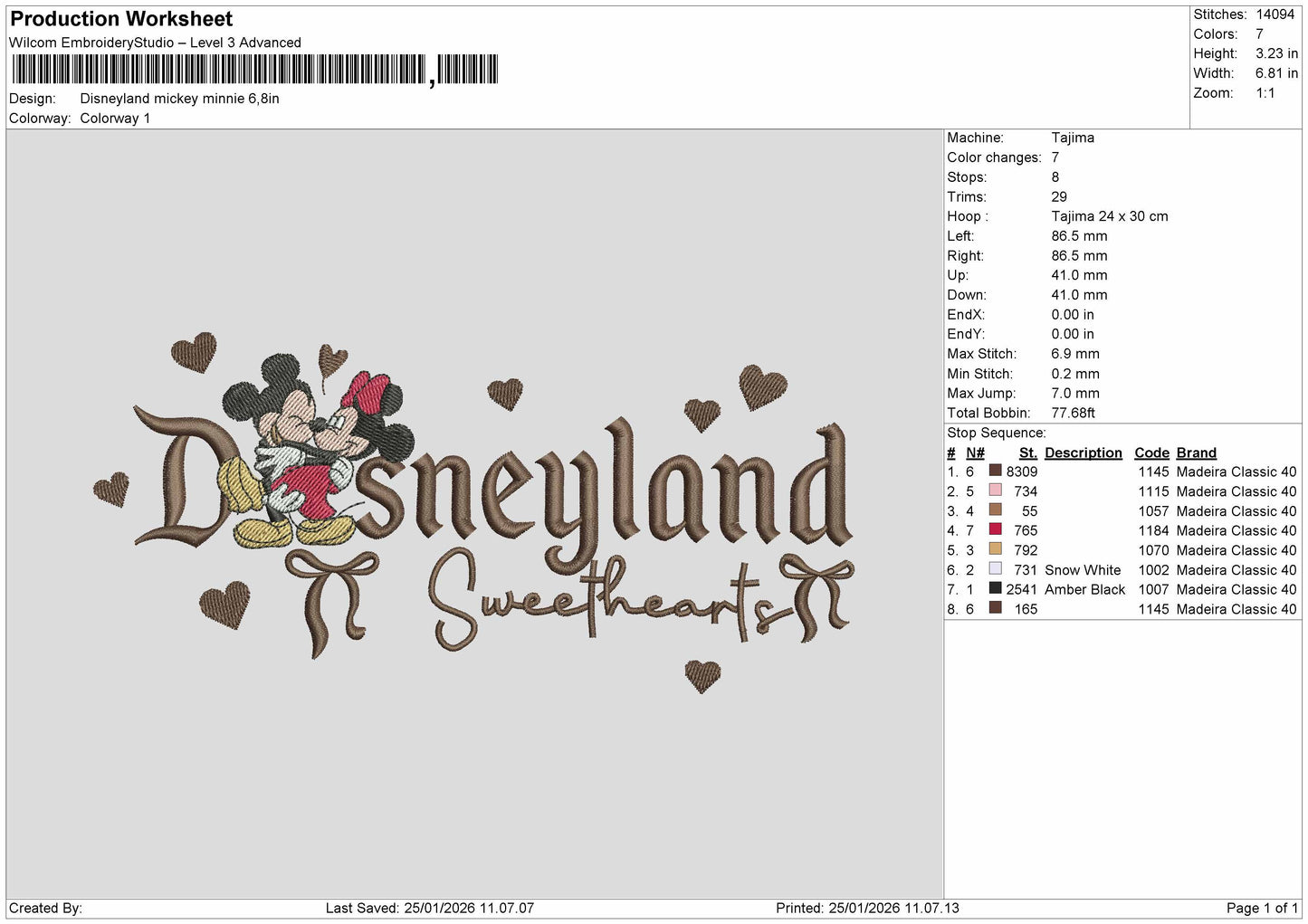Click the thread code 1057
Viewport: 1308px width, 924px height.
pyautogui.click(x=1154, y=511)
